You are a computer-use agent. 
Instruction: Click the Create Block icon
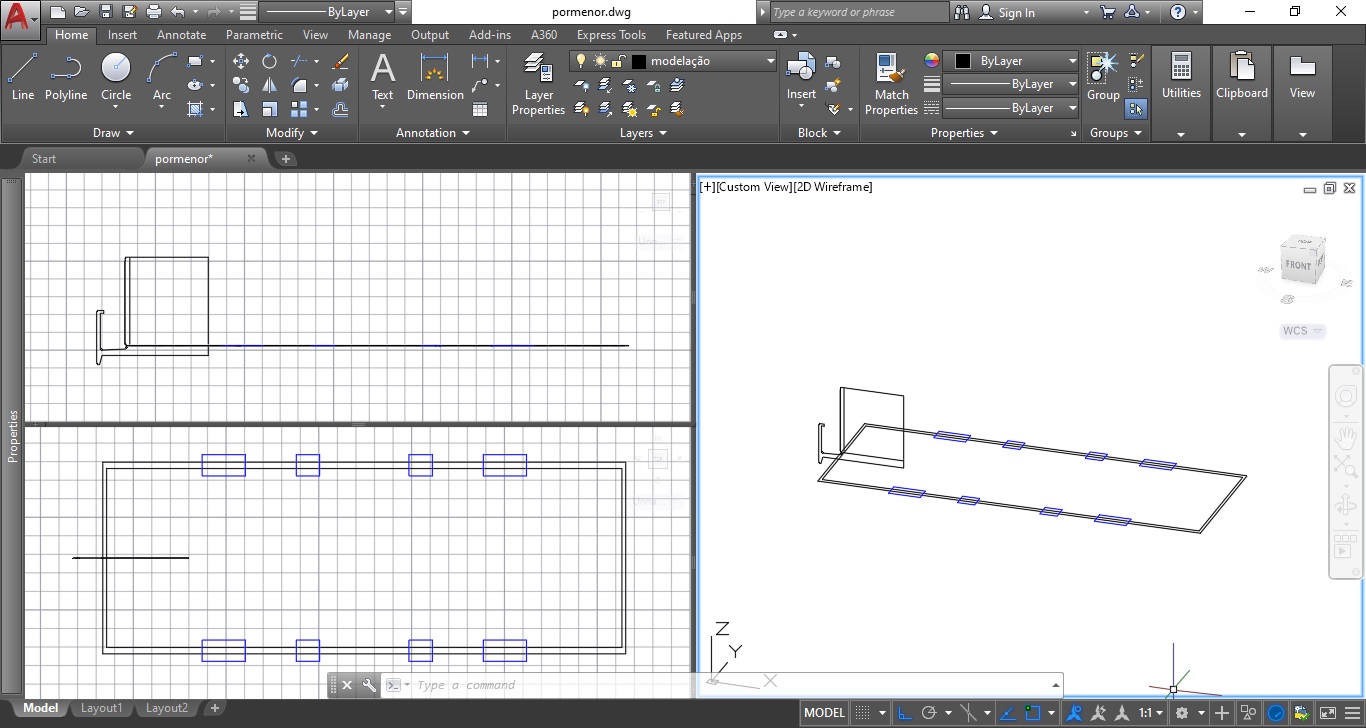[x=832, y=64]
